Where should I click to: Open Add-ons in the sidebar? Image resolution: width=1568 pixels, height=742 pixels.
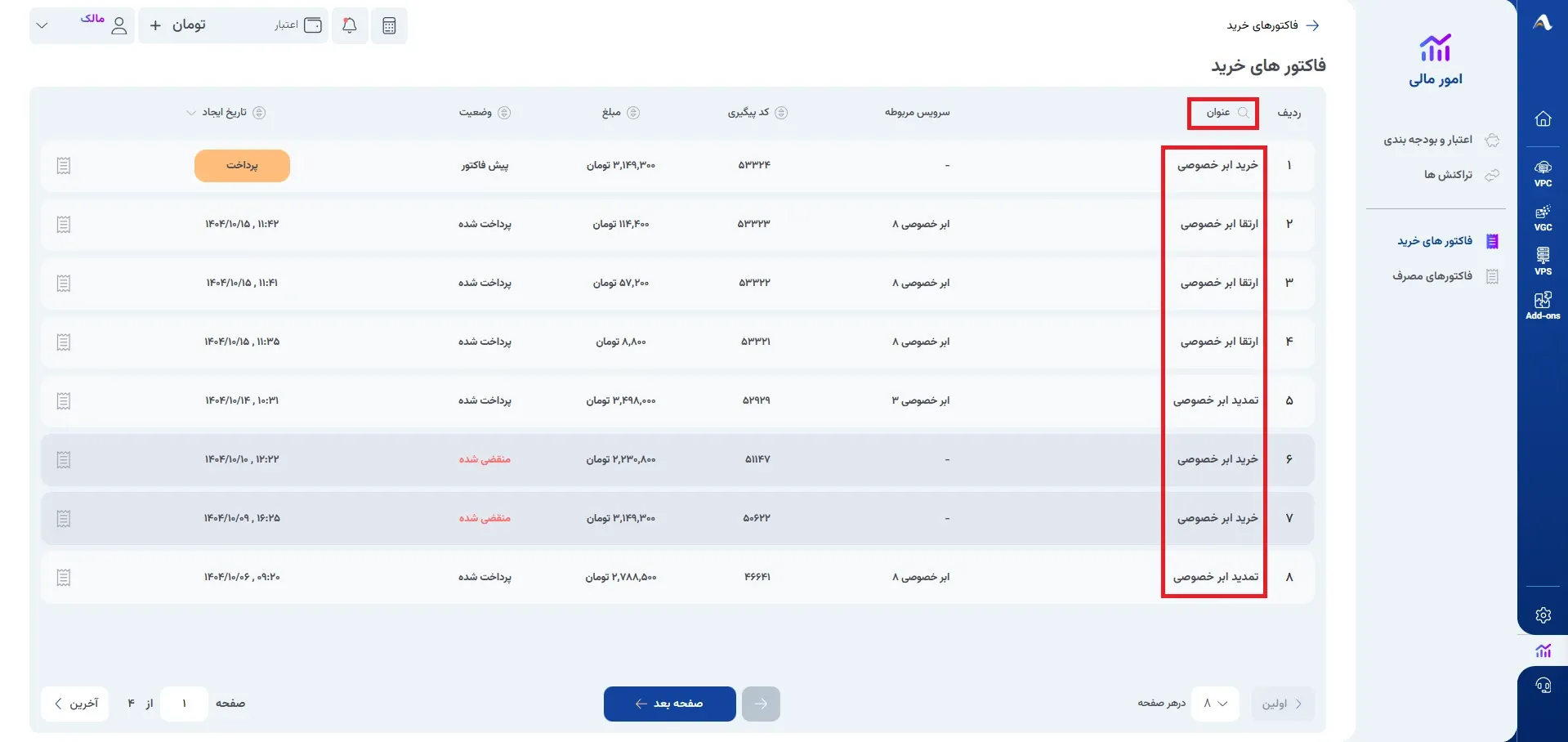(x=1543, y=306)
